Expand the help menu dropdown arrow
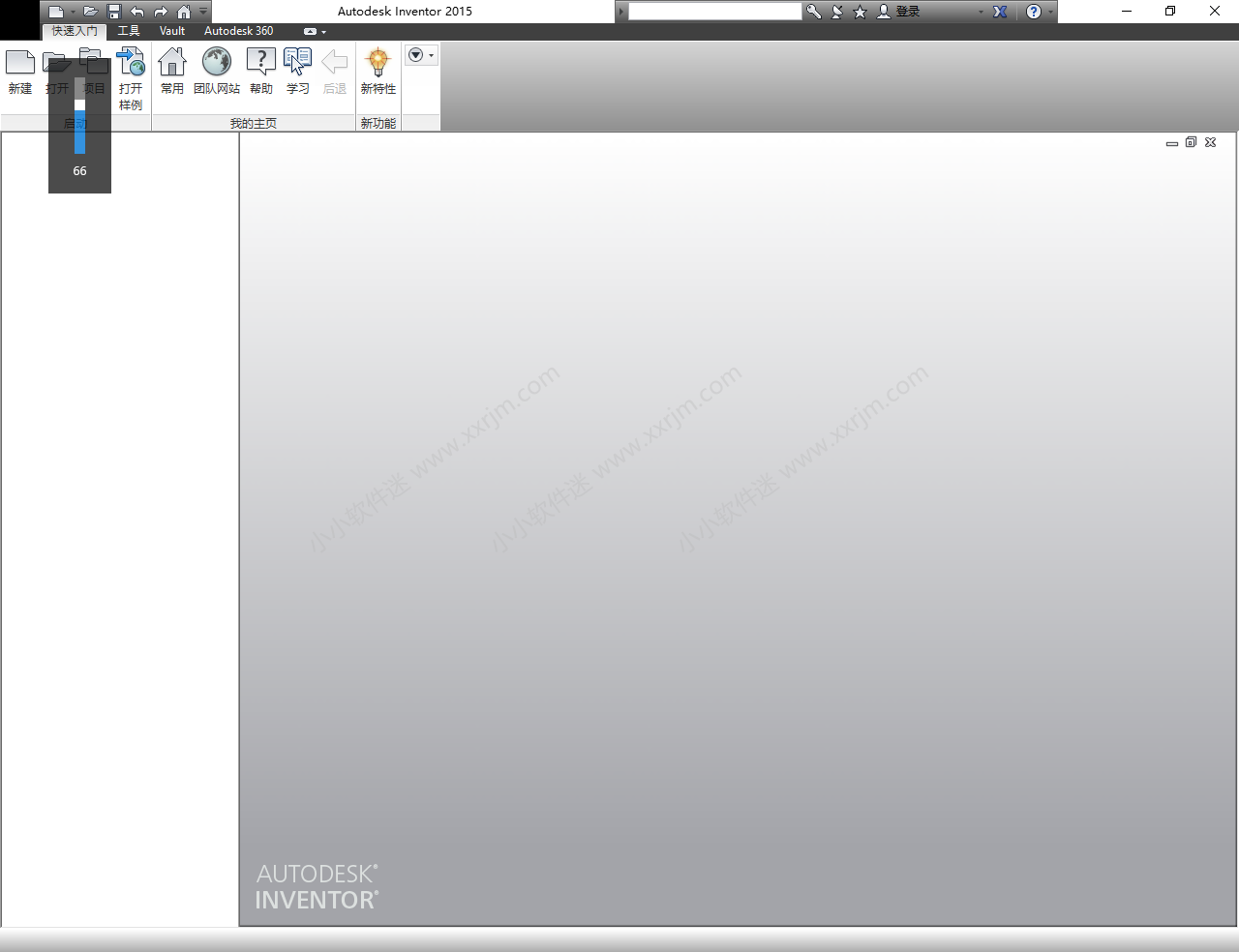The height and width of the screenshot is (952, 1239). [1050, 12]
